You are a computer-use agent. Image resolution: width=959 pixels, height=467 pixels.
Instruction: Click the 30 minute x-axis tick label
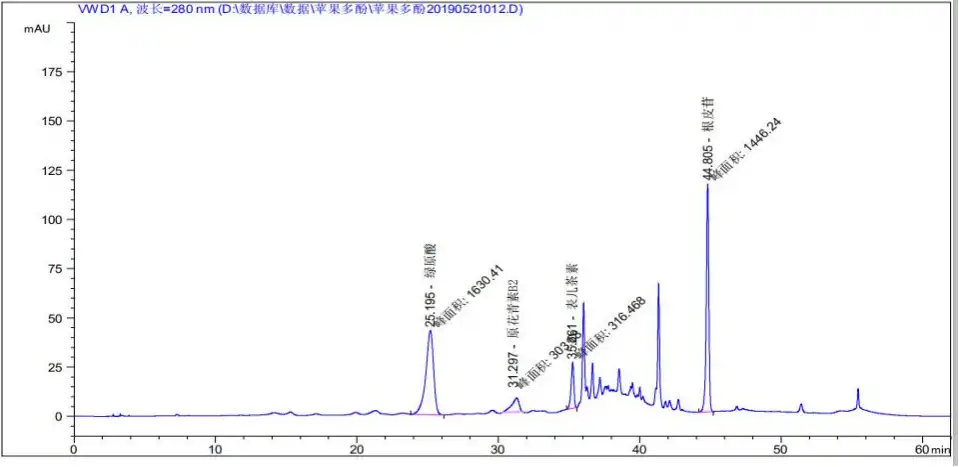tap(498, 450)
